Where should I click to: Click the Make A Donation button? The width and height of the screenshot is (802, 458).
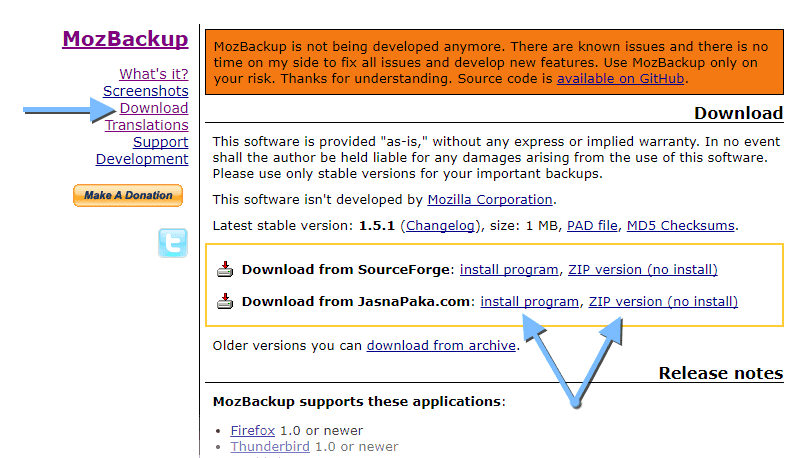[x=128, y=195]
